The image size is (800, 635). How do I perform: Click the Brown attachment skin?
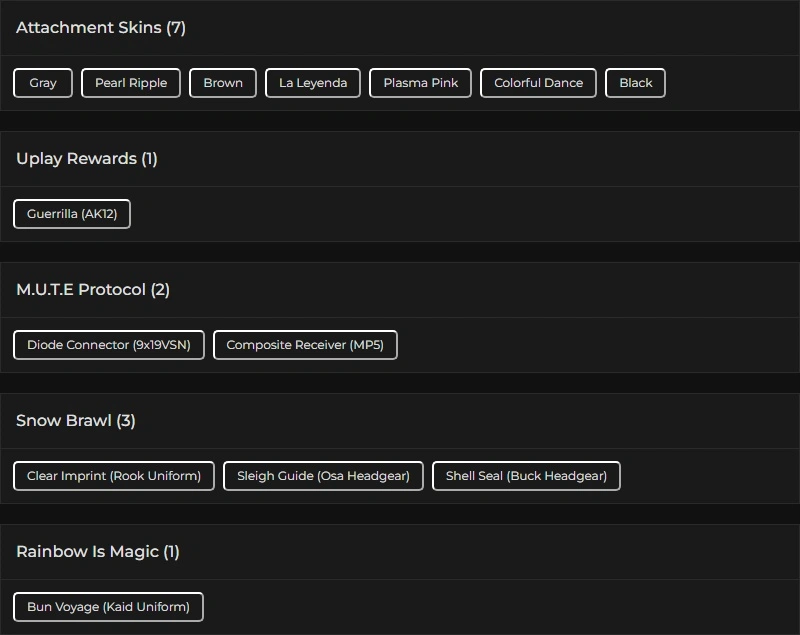click(223, 83)
